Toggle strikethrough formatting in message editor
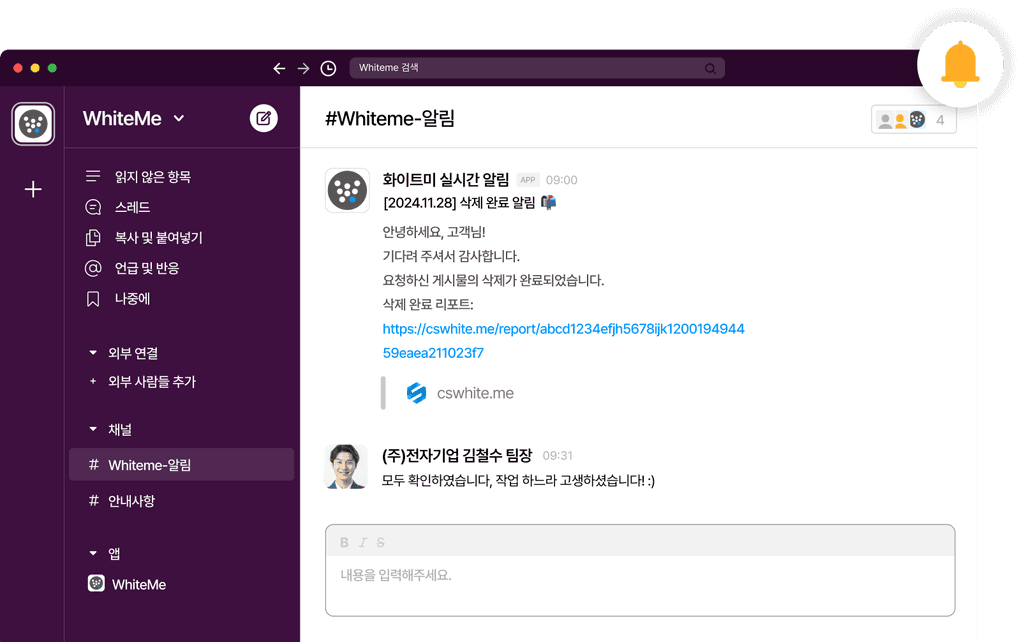Image resolution: width=1024 pixels, height=642 pixels. pos(380,542)
